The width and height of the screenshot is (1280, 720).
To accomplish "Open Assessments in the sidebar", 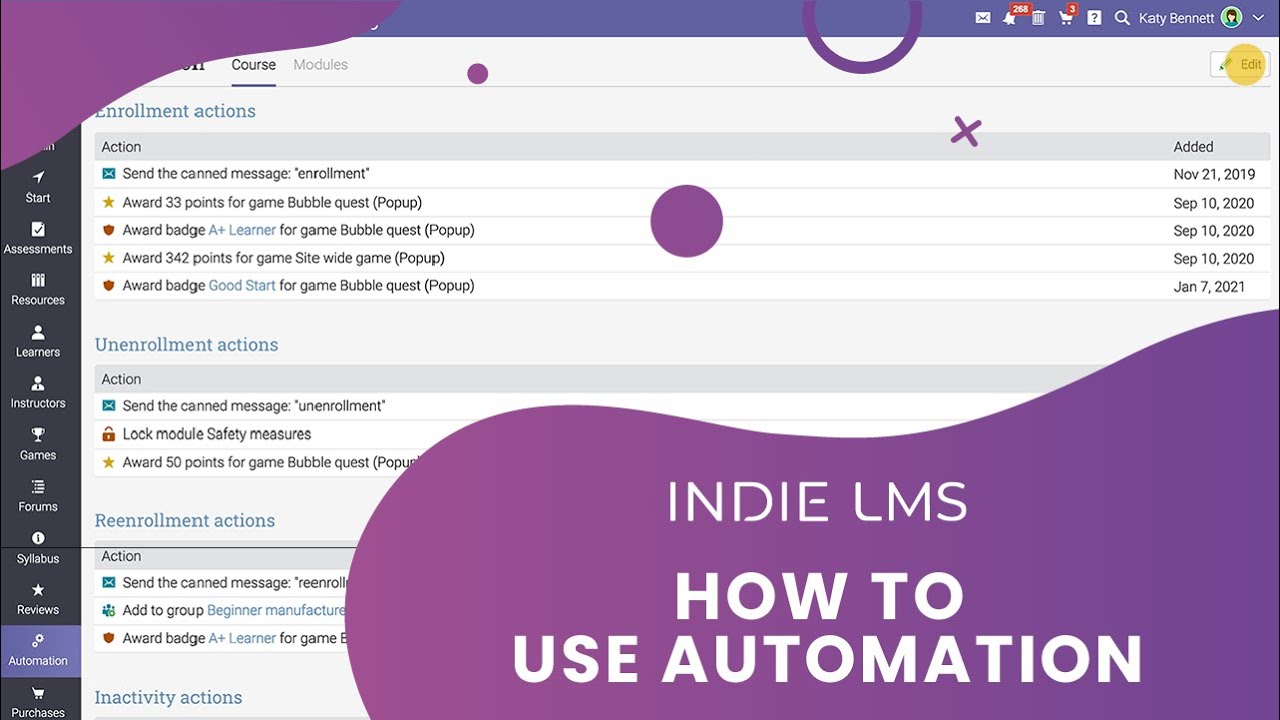I will point(38,238).
